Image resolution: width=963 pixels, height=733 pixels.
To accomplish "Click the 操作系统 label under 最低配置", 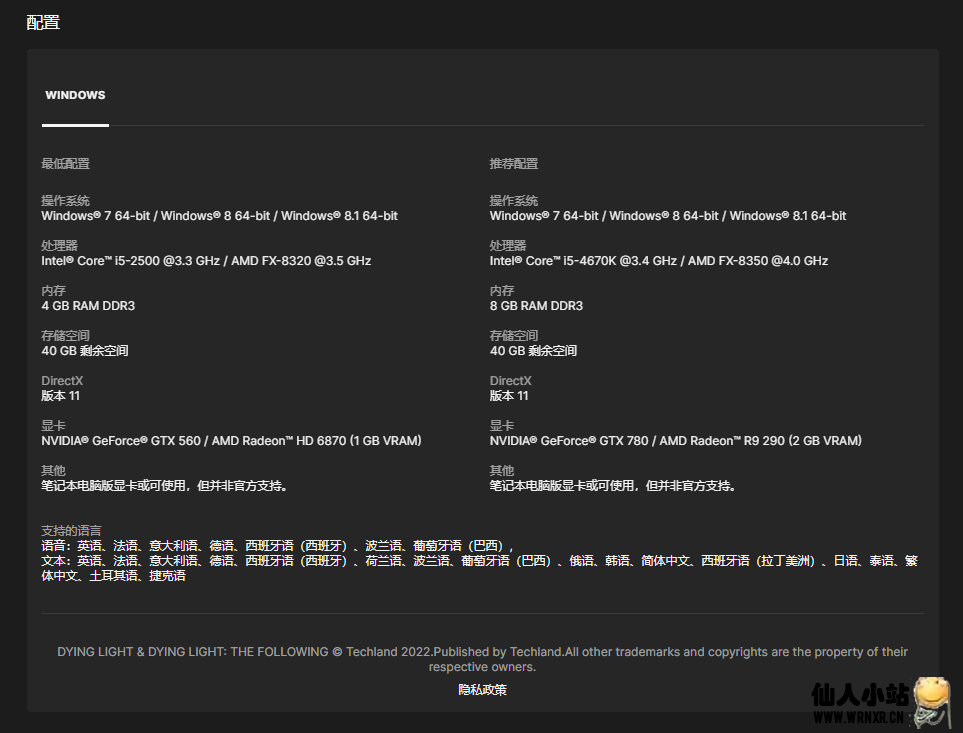I will click(65, 201).
